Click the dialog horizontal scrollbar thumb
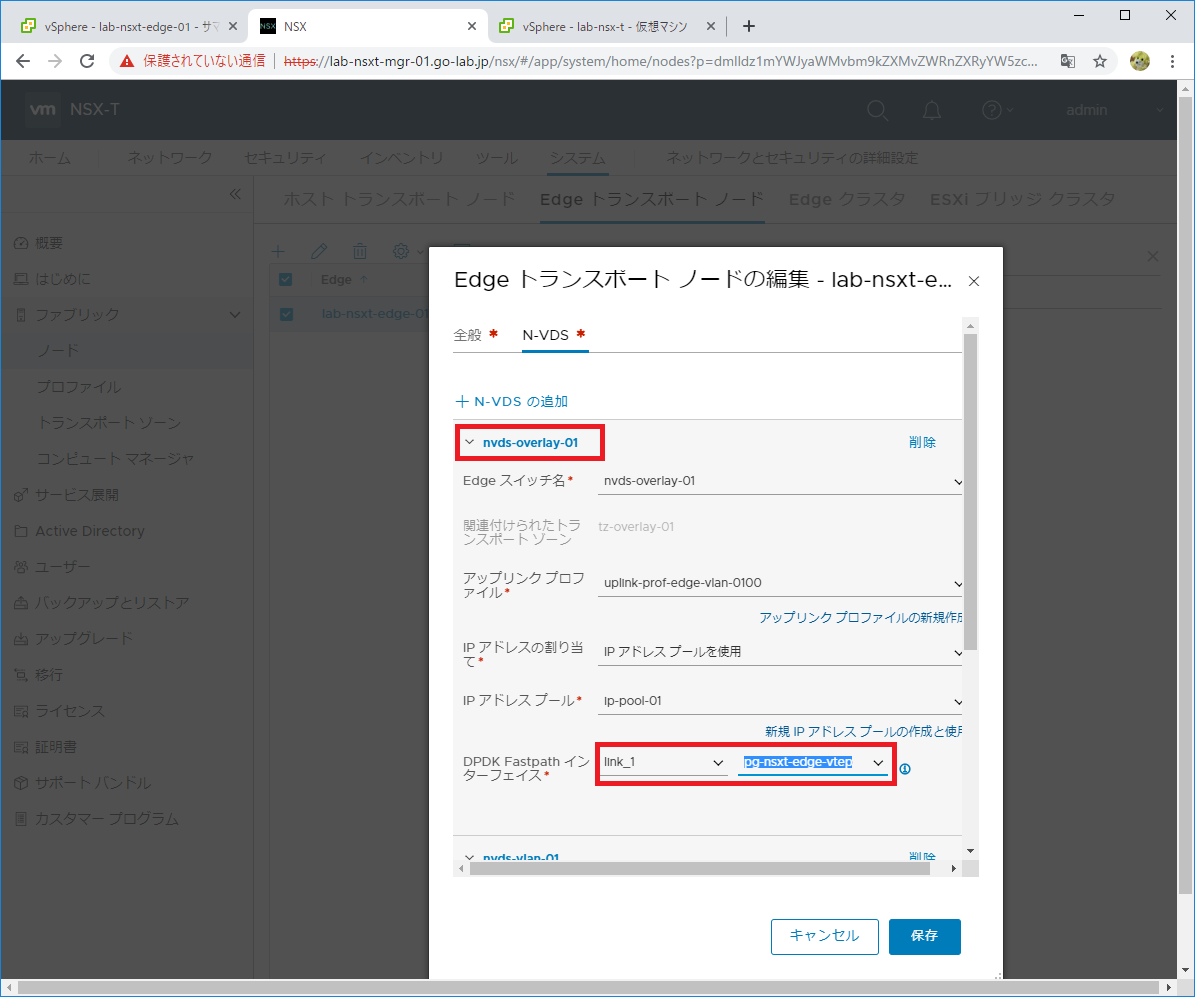The height and width of the screenshot is (997, 1195). (x=699, y=868)
